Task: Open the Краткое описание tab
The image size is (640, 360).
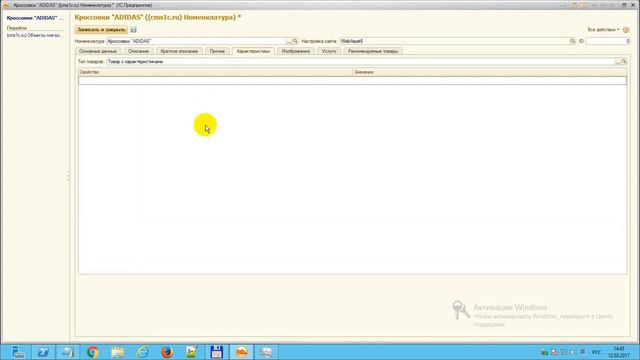Action: [x=179, y=51]
